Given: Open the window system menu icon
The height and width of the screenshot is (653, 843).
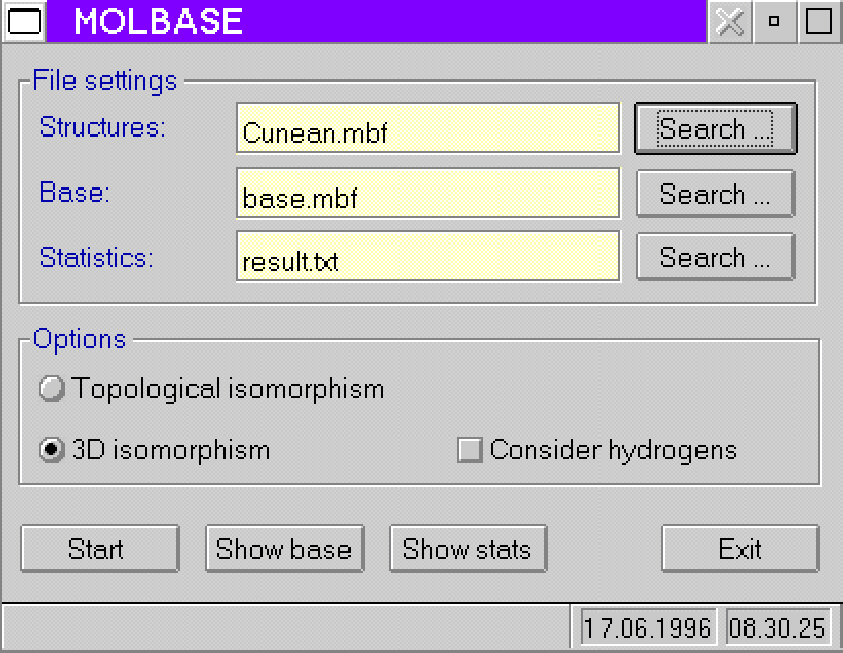Looking at the screenshot, I should (x=23, y=21).
